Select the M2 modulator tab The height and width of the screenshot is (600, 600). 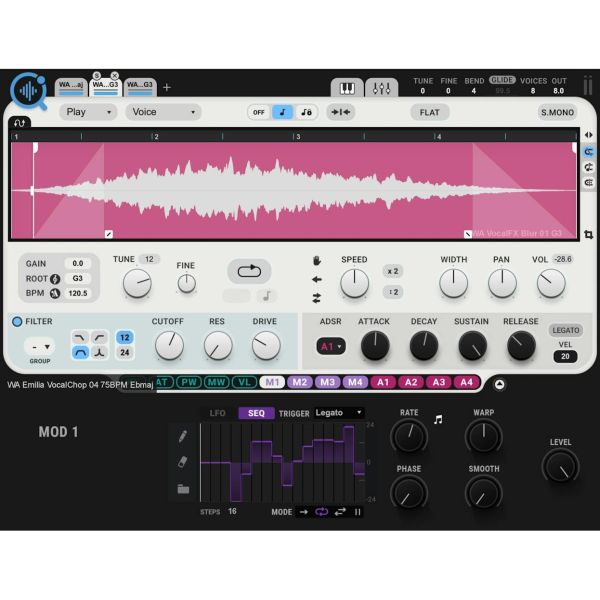click(300, 382)
